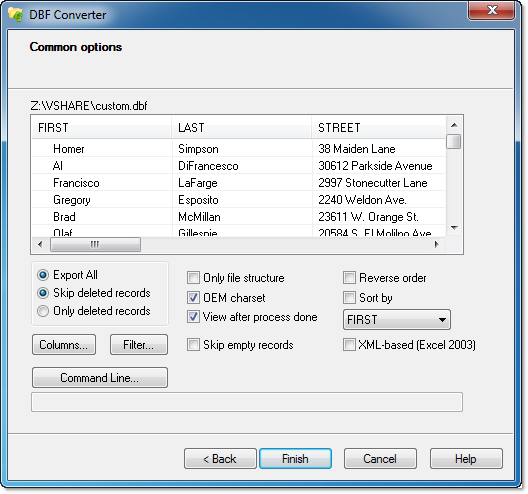Disable View after process done
This screenshot has height=494, width=528.
point(193,317)
